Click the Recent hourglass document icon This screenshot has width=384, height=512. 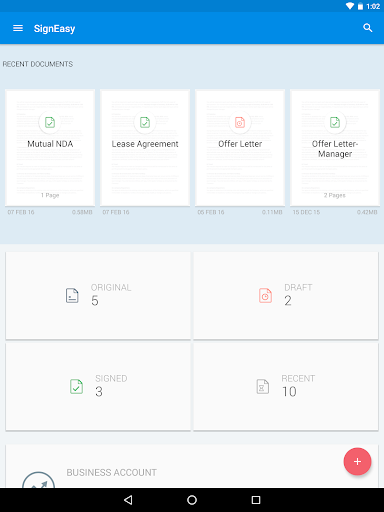pyautogui.click(x=263, y=387)
